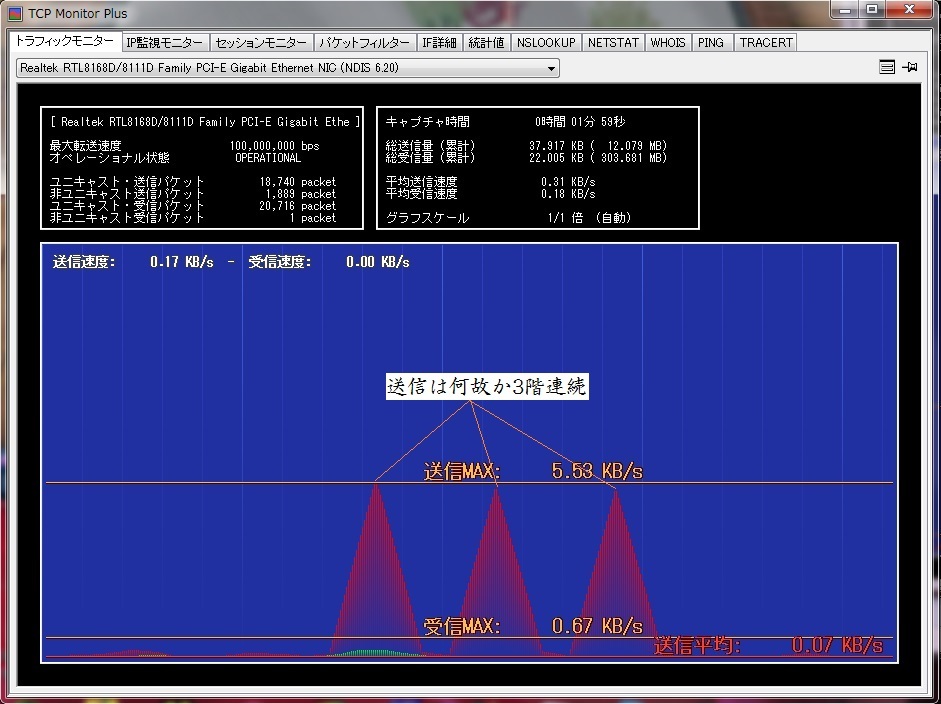
Task: Switch to the TRACERT tab
Action: point(766,43)
